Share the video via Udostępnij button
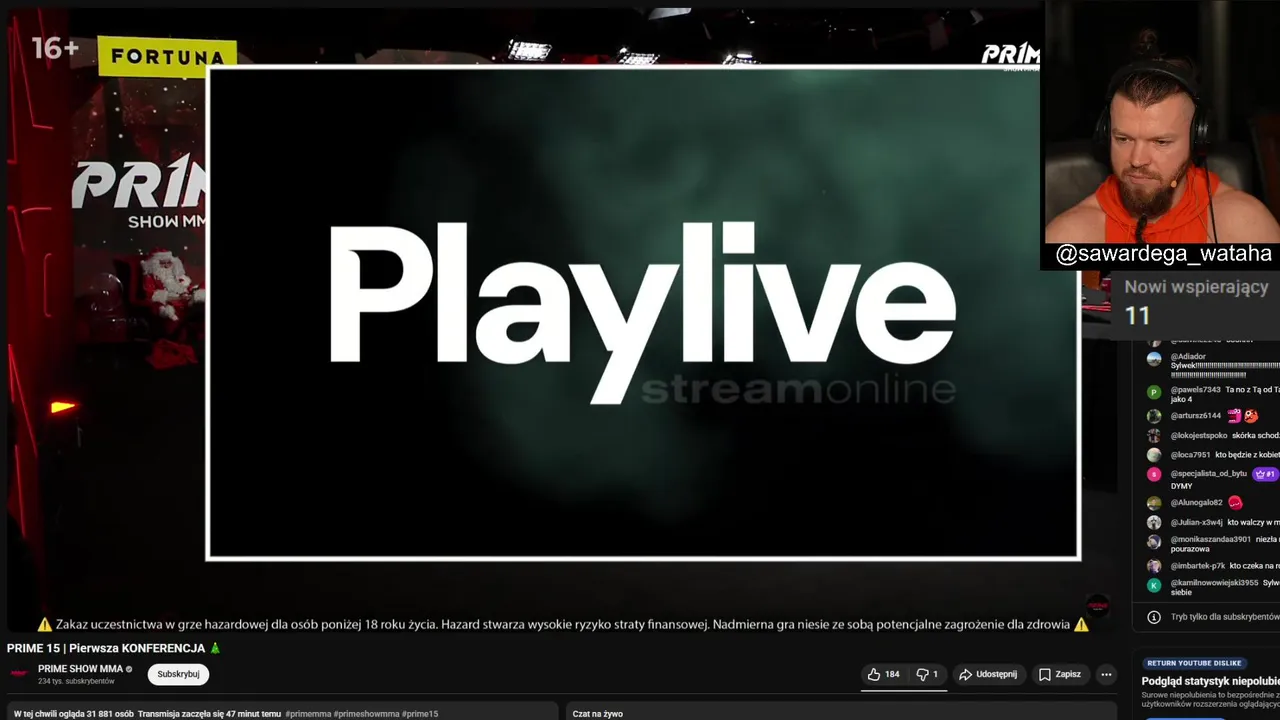 coord(988,674)
